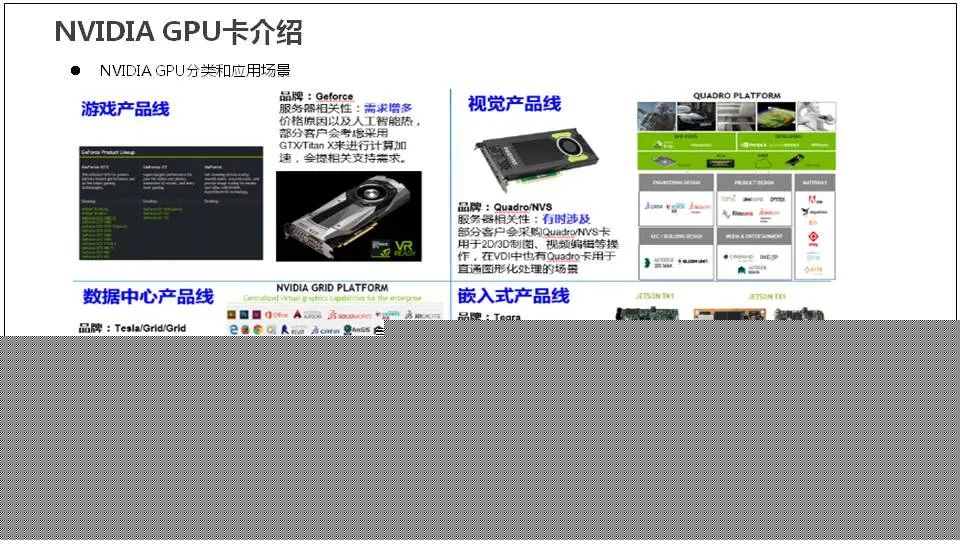960x540 pixels.
Task: Click the "NVIDIA GRID PLATFORM" heading
Action: pos(332,288)
